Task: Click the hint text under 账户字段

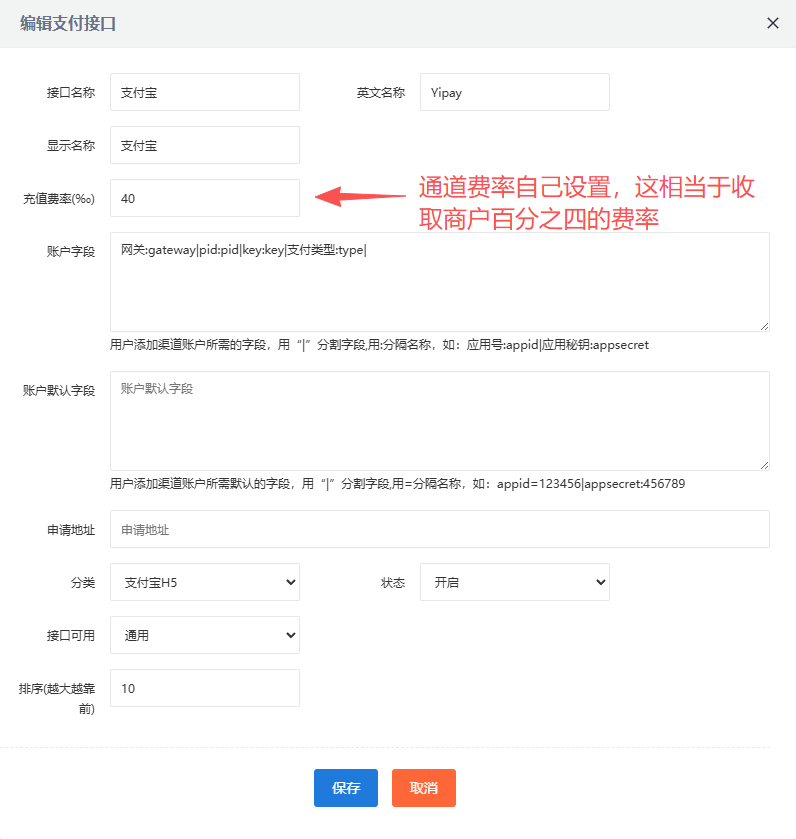Action: (x=379, y=345)
